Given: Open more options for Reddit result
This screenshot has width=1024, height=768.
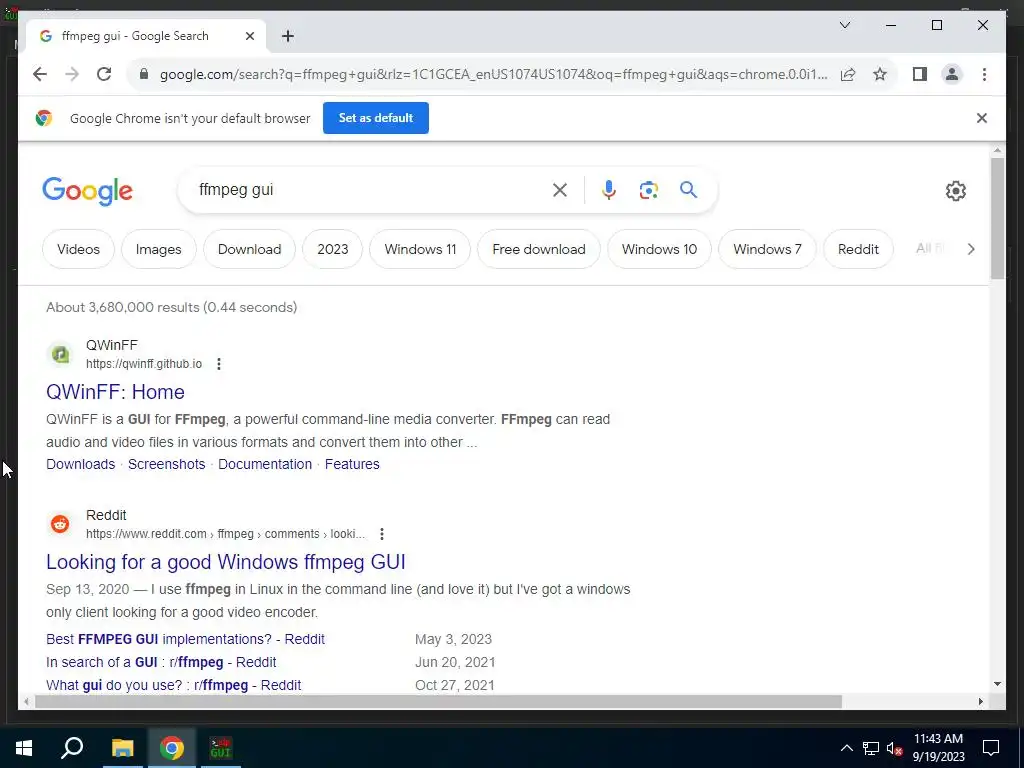Looking at the screenshot, I should point(382,534).
